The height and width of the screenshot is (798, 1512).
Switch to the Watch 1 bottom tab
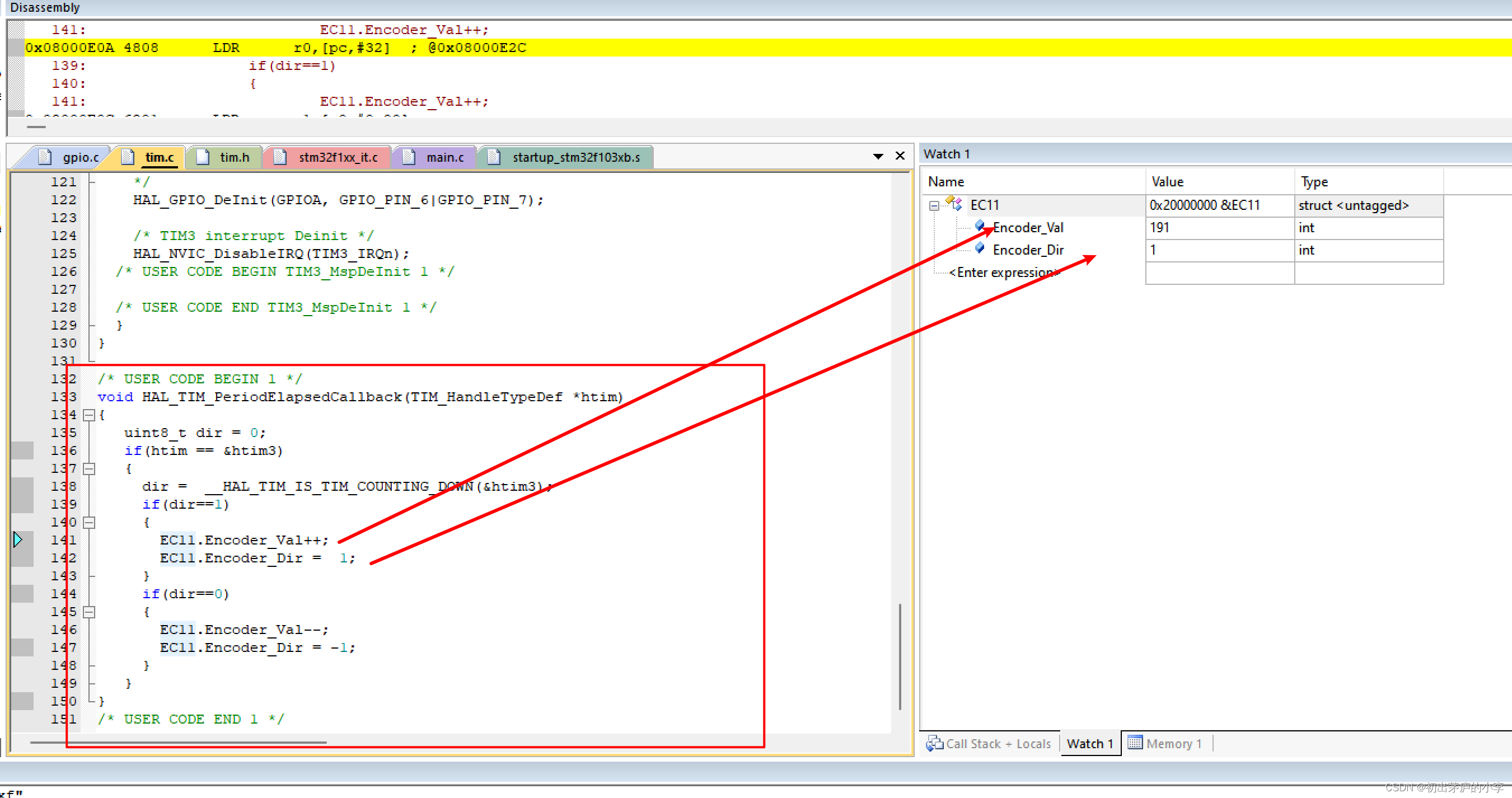1089,743
